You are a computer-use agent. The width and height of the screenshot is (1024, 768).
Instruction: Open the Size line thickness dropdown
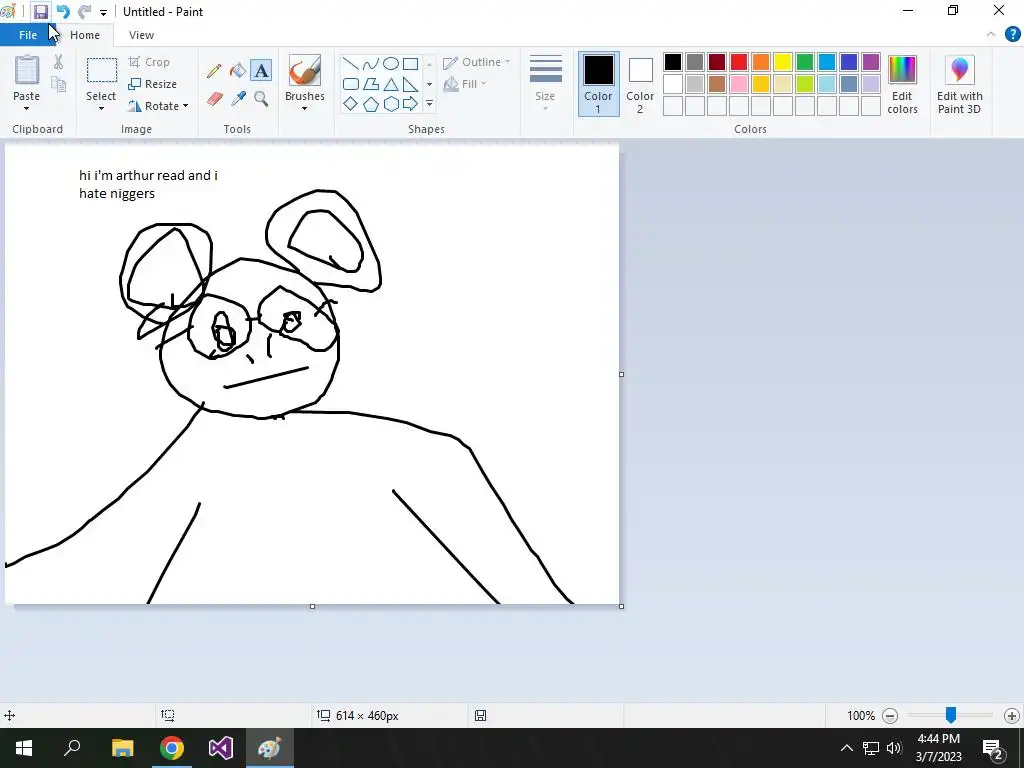(545, 84)
